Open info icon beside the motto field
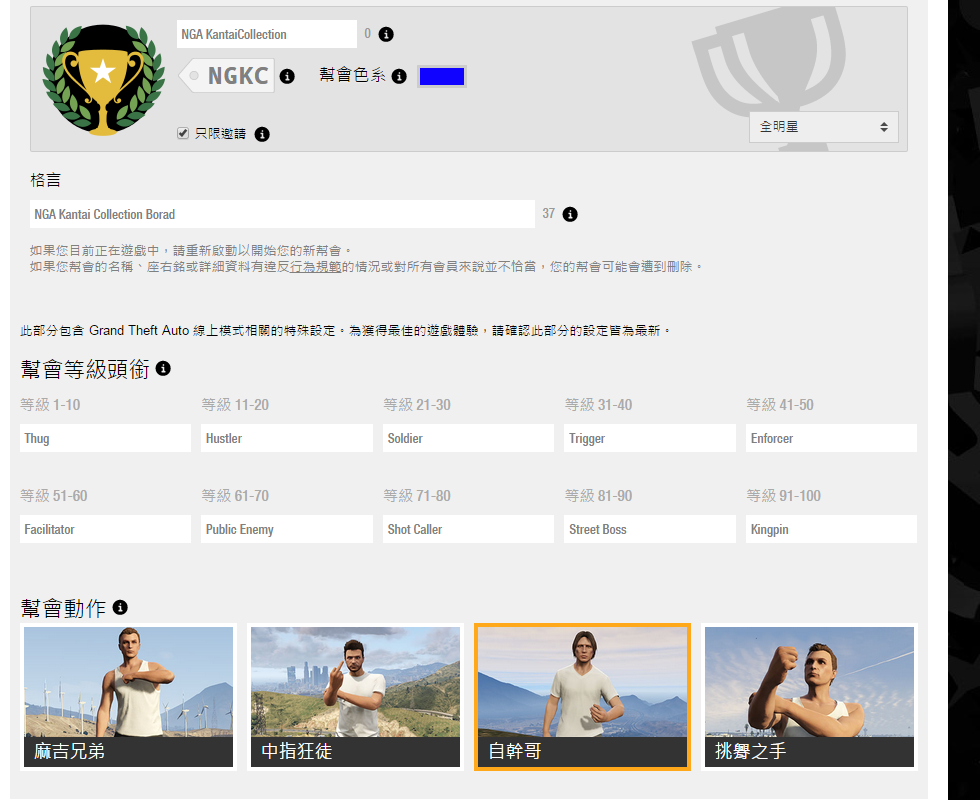 click(570, 214)
